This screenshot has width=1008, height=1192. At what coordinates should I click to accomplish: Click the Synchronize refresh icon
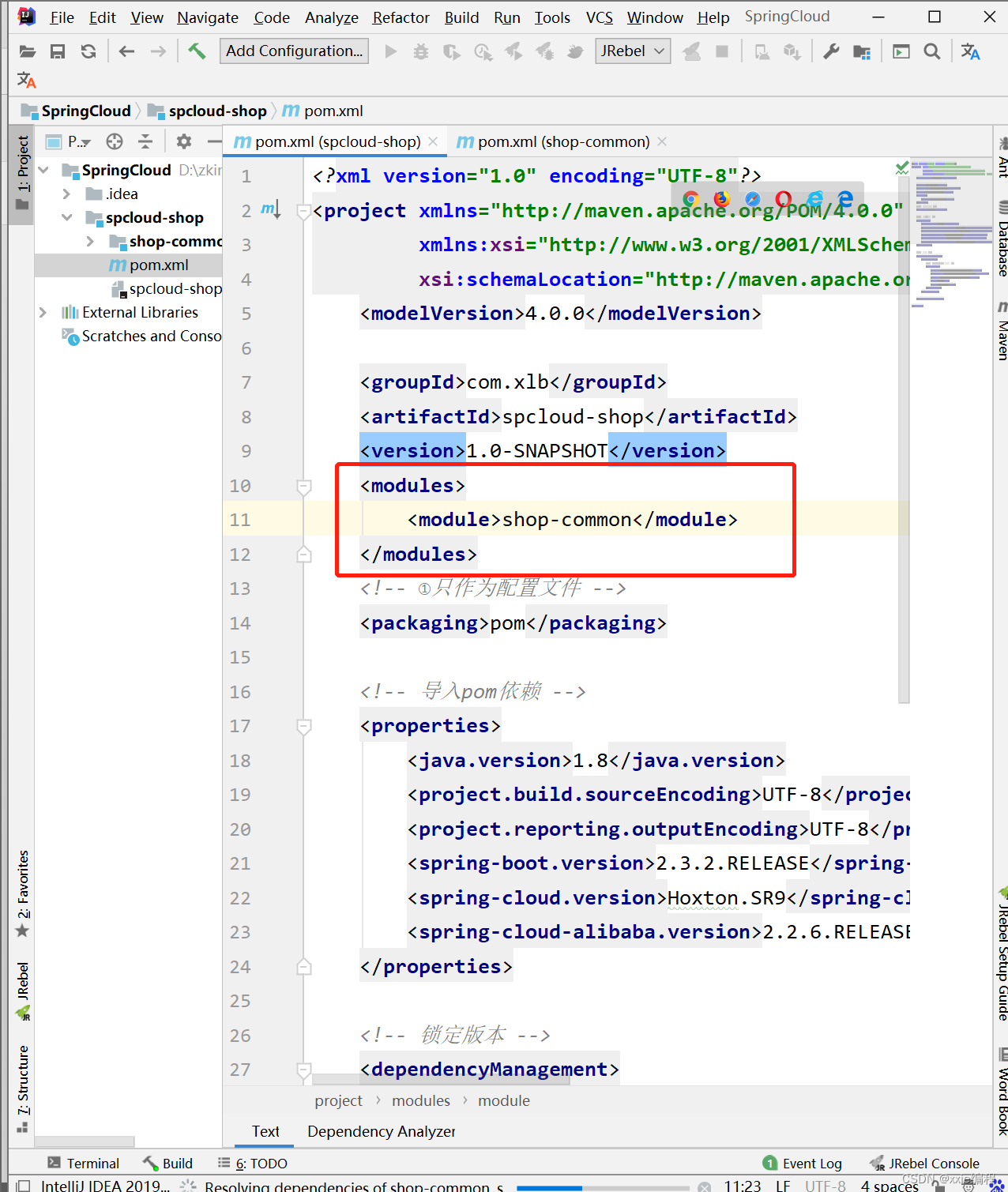click(88, 51)
